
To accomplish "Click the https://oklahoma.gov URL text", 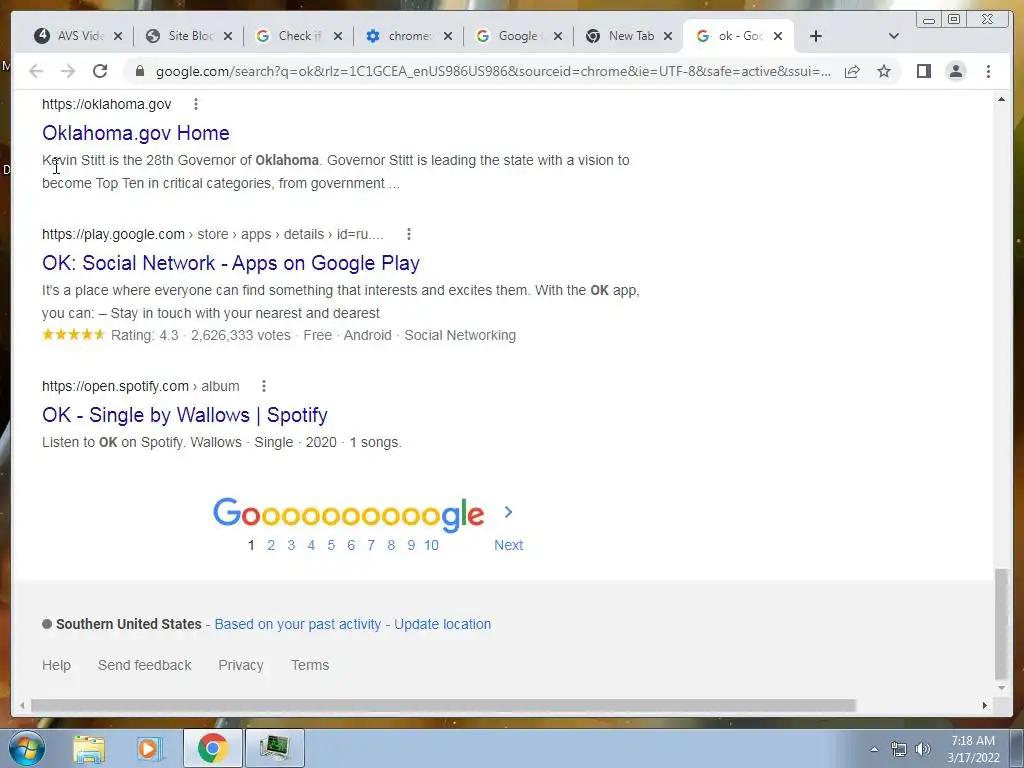I will (106, 104).
